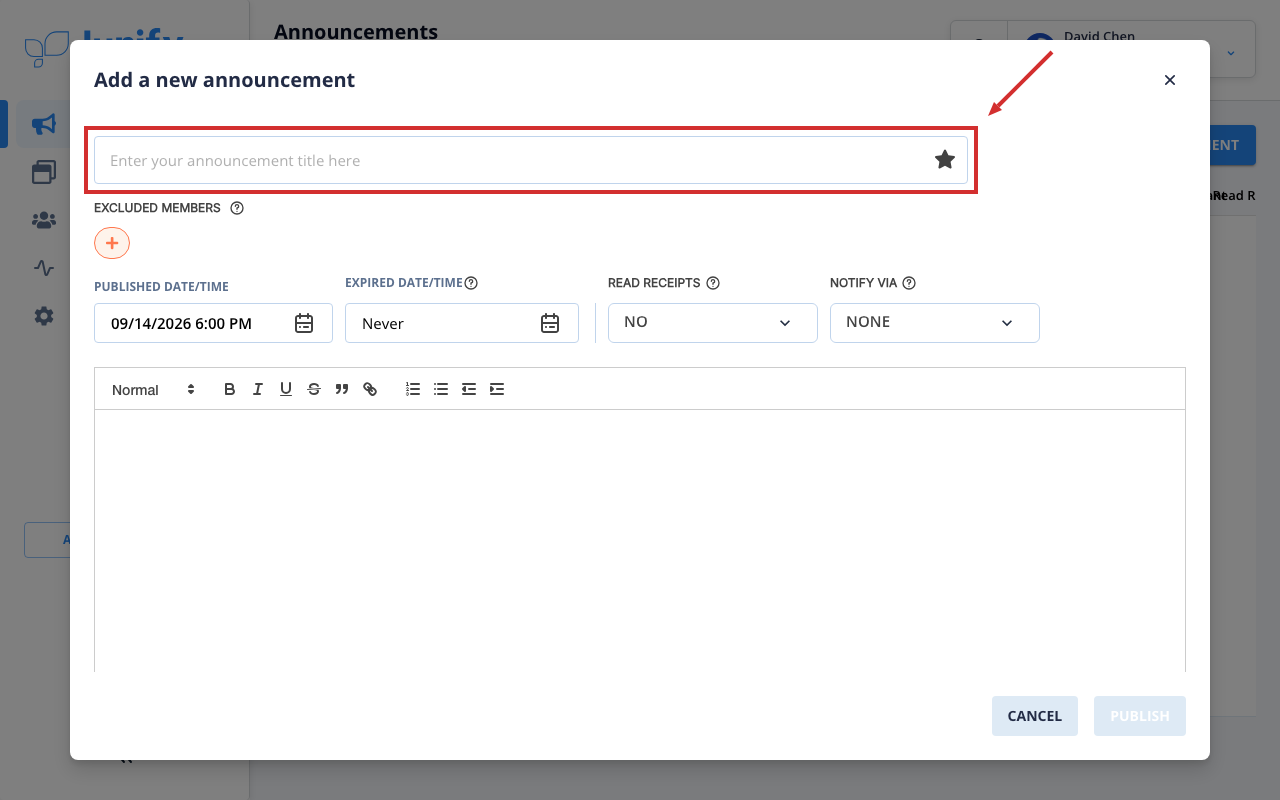Click the CANCEL button

tap(1035, 716)
